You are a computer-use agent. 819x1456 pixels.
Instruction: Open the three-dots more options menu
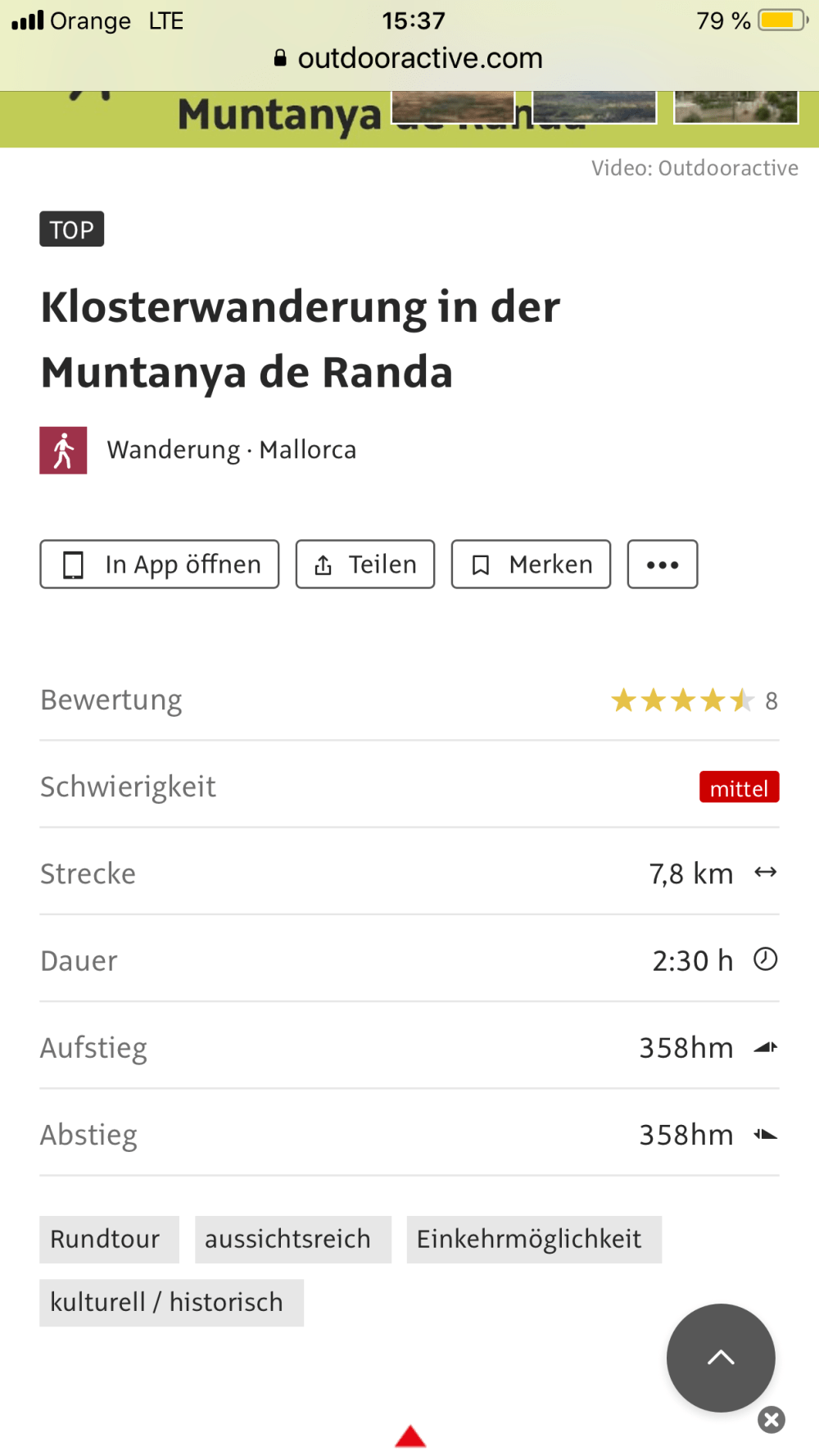[663, 565]
